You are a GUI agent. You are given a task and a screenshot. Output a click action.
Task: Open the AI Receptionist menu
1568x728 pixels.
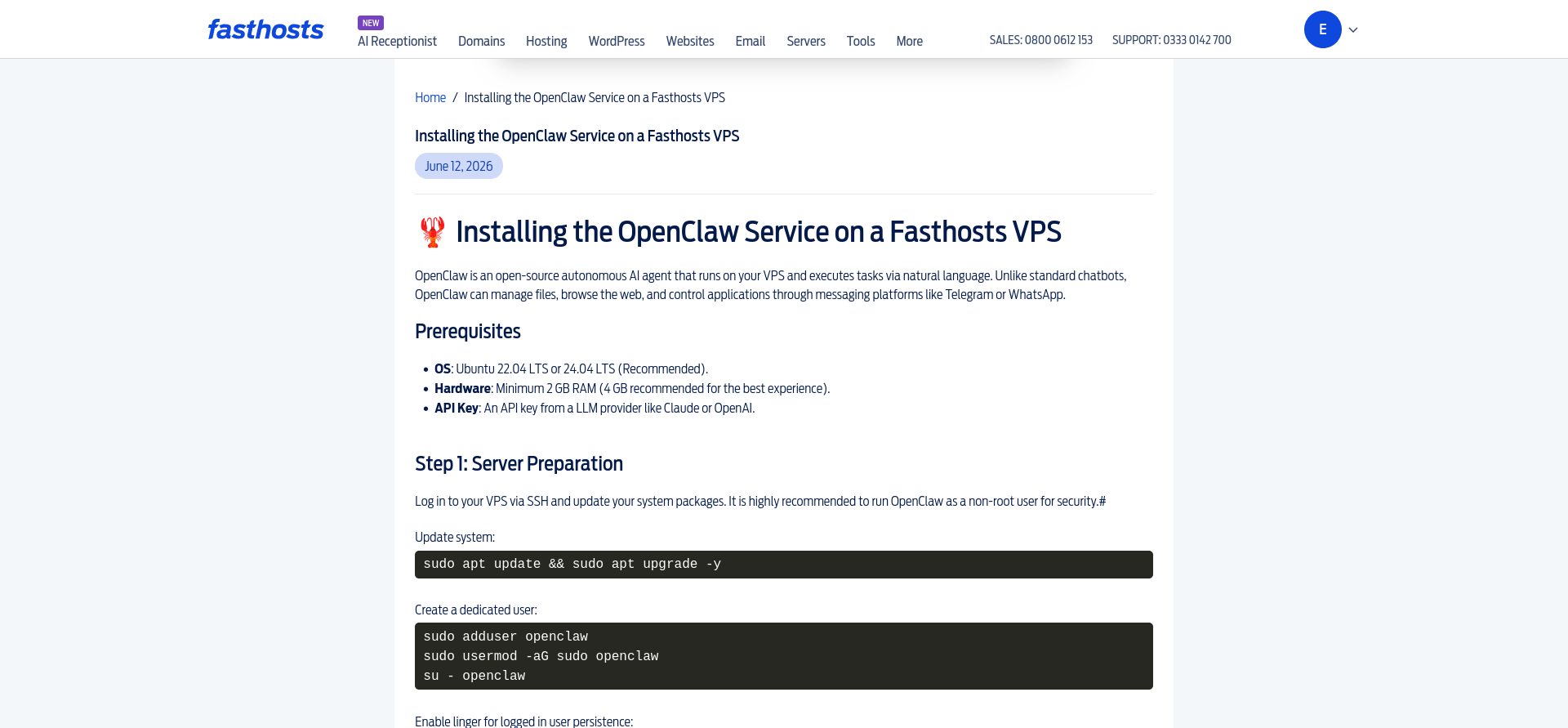397,42
